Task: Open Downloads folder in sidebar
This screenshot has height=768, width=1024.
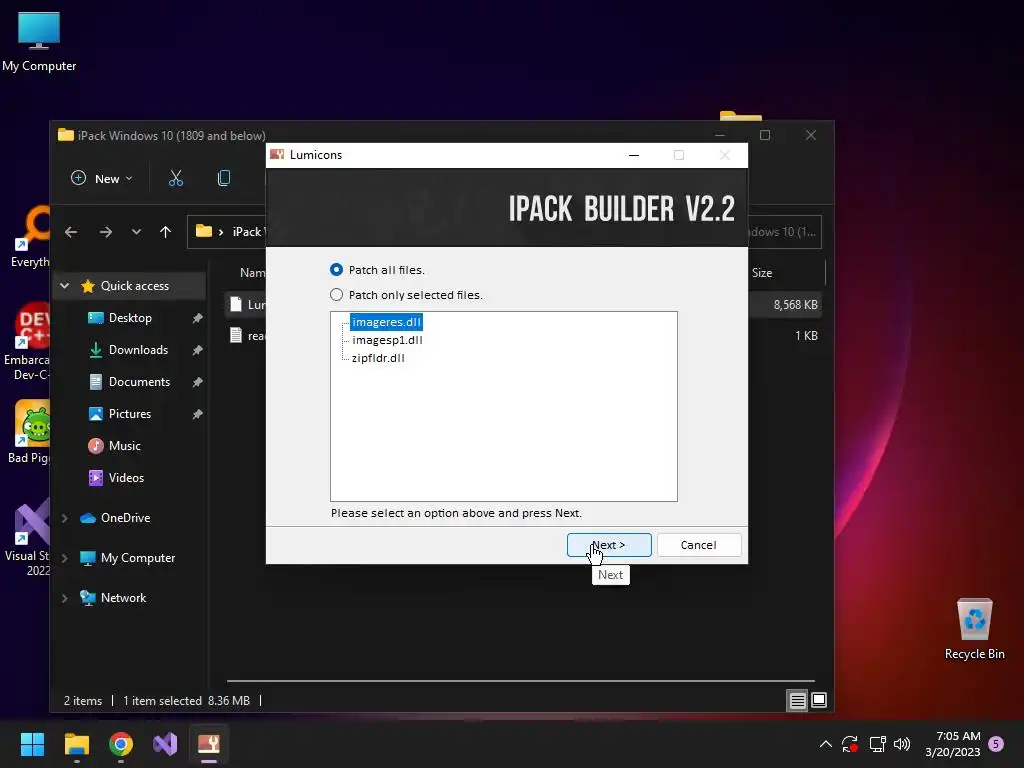Action: [x=138, y=349]
